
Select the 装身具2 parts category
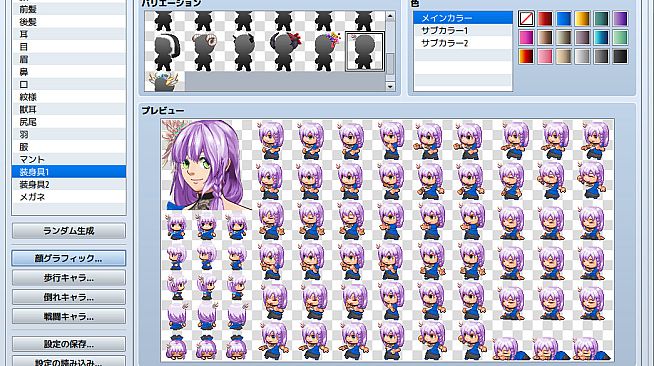tap(69, 184)
